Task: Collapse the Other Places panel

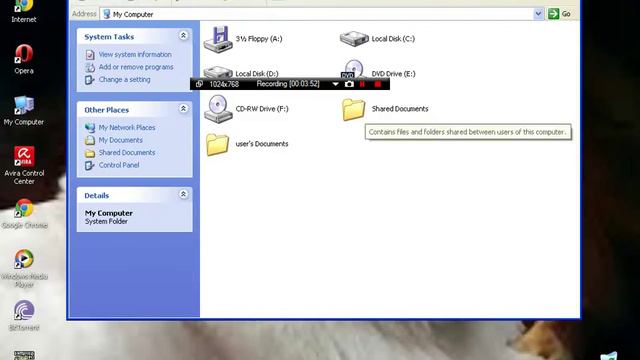Action: click(x=183, y=109)
